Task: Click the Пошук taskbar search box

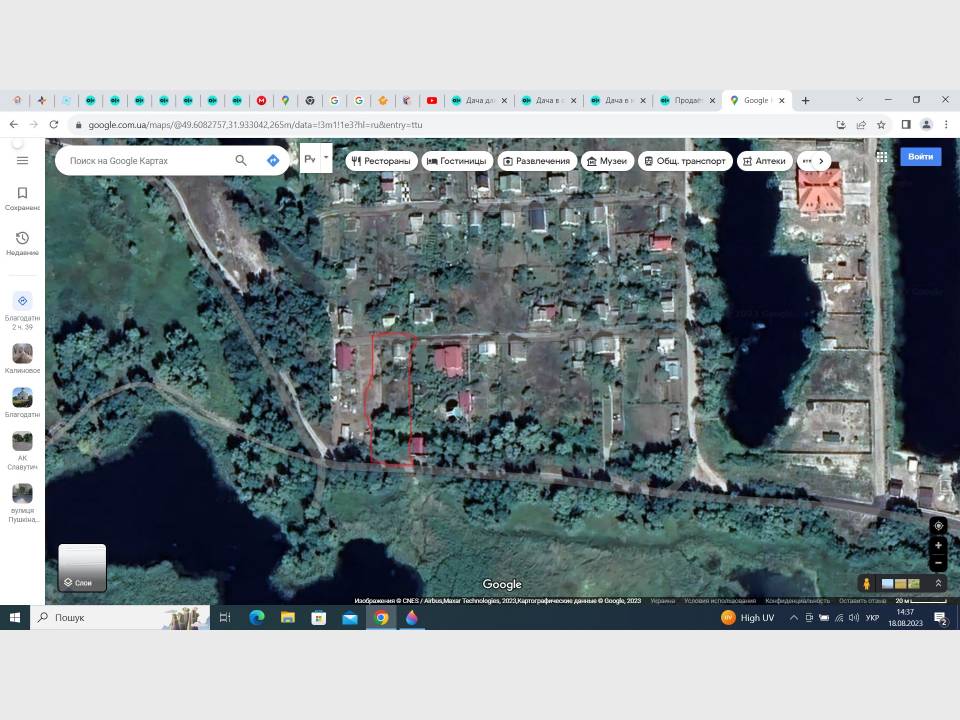Action: tap(120, 618)
